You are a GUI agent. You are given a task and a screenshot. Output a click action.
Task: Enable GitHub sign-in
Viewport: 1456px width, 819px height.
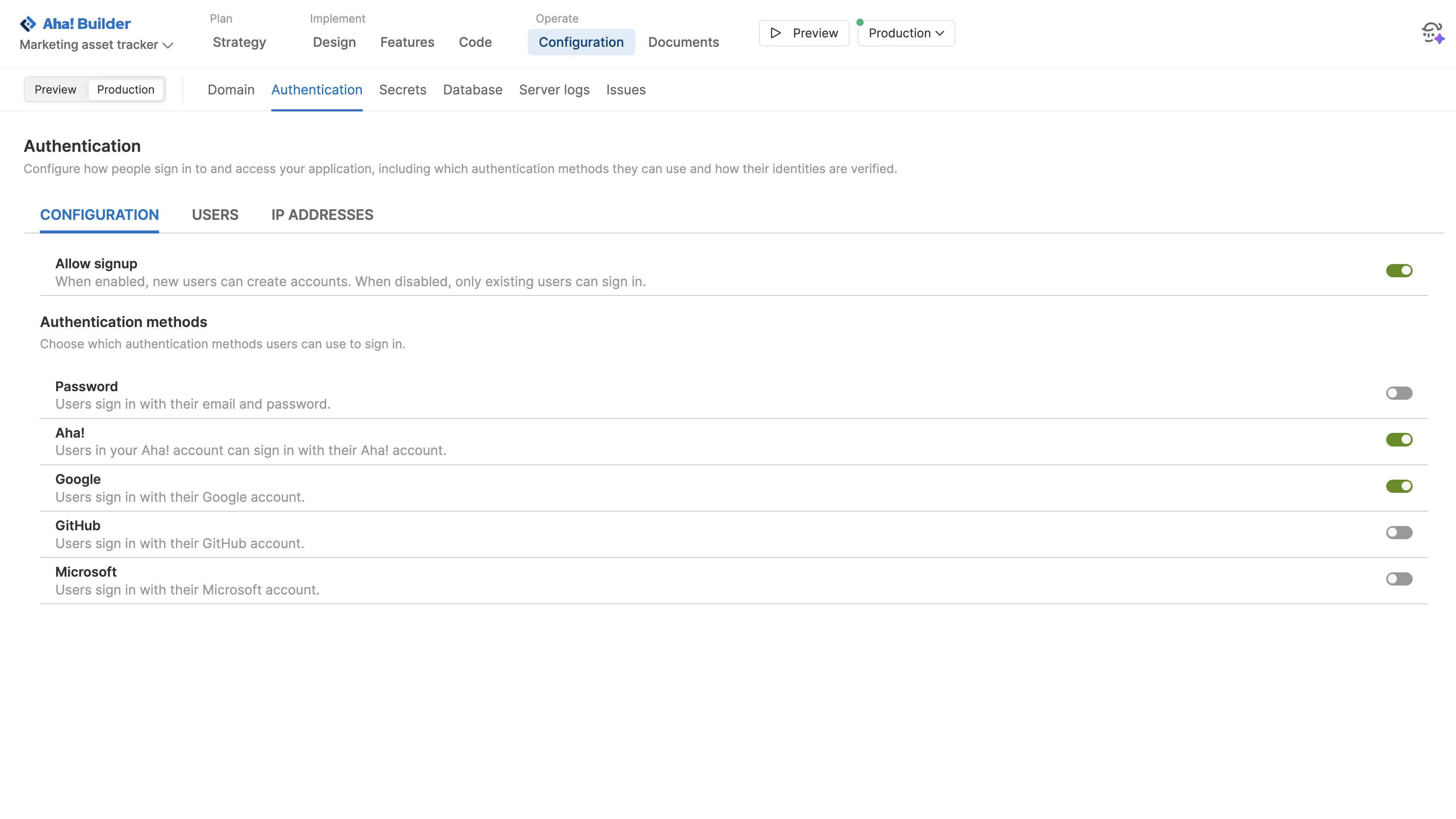pos(1399,532)
